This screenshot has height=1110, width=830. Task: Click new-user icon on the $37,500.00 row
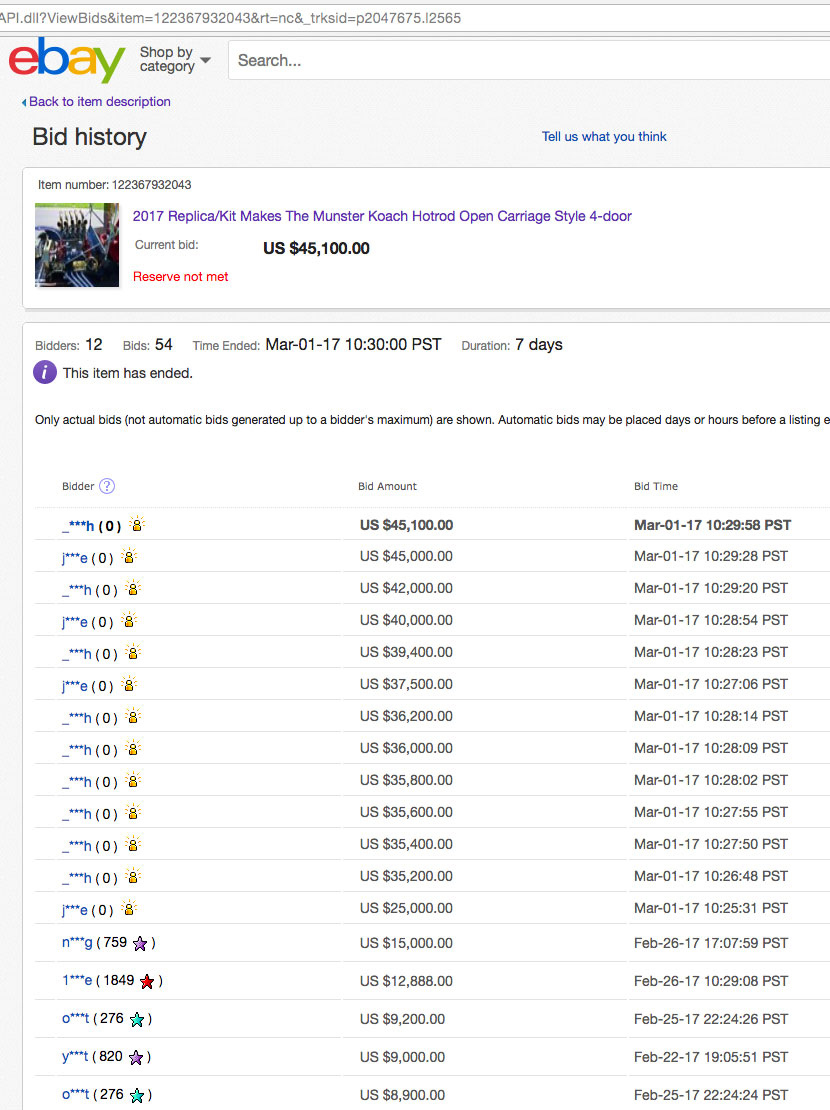point(128,683)
